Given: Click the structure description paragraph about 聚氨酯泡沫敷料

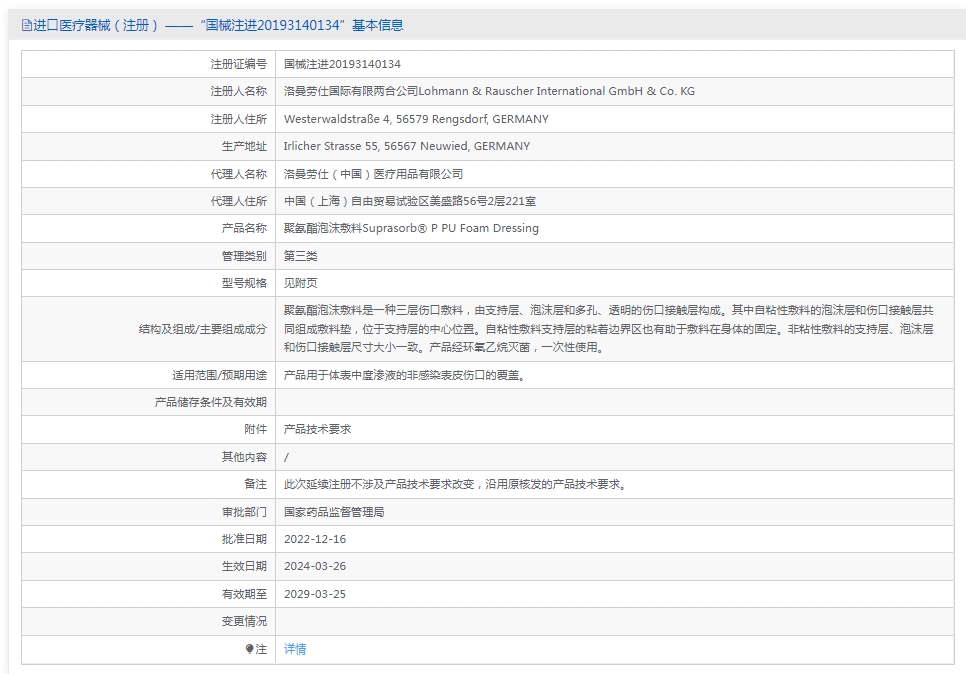Looking at the screenshot, I should click(x=609, y=329).
